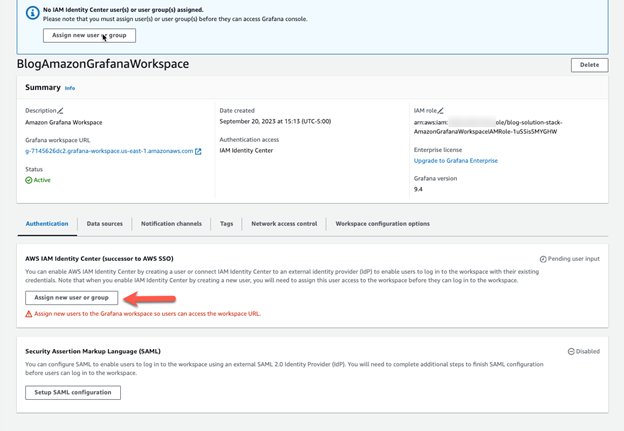Screen dimensions: 624x431
Task: Click the Disabled status icon for SAML
Action: [571, 351]
